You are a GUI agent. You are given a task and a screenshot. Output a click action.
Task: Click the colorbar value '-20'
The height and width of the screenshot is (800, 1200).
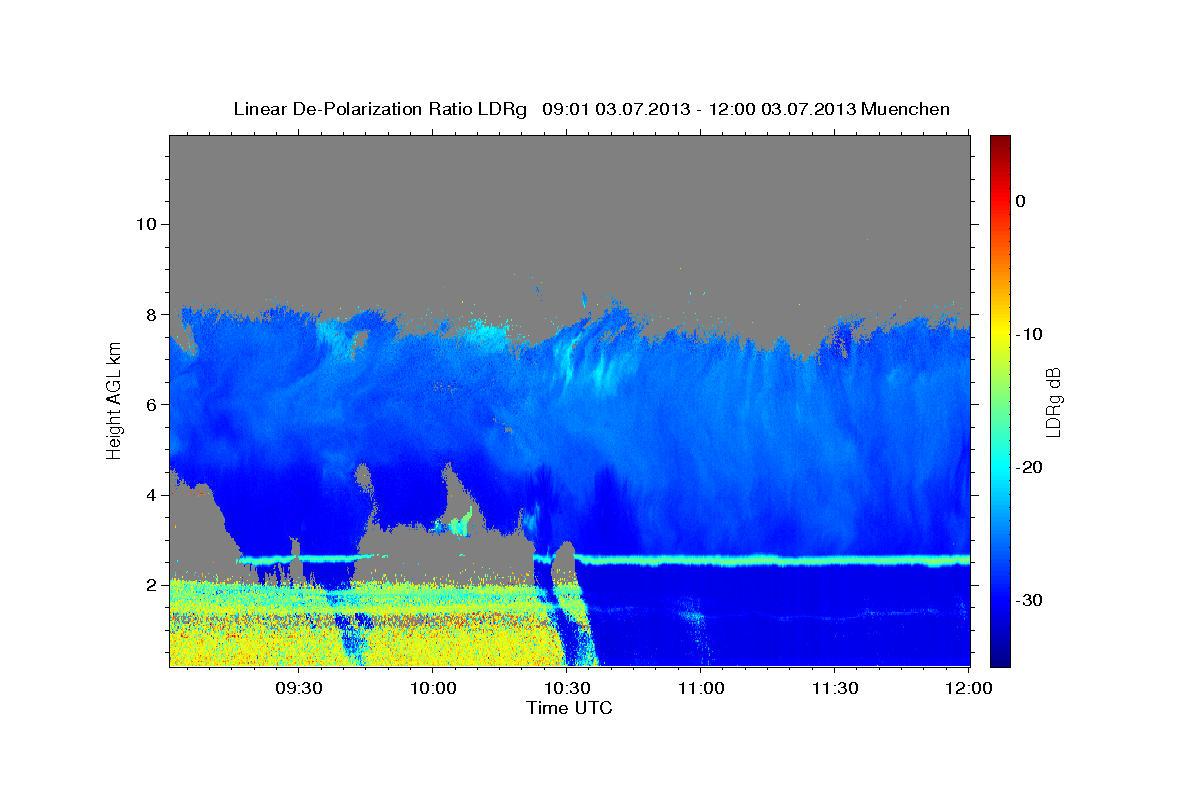click(1029, 467)
